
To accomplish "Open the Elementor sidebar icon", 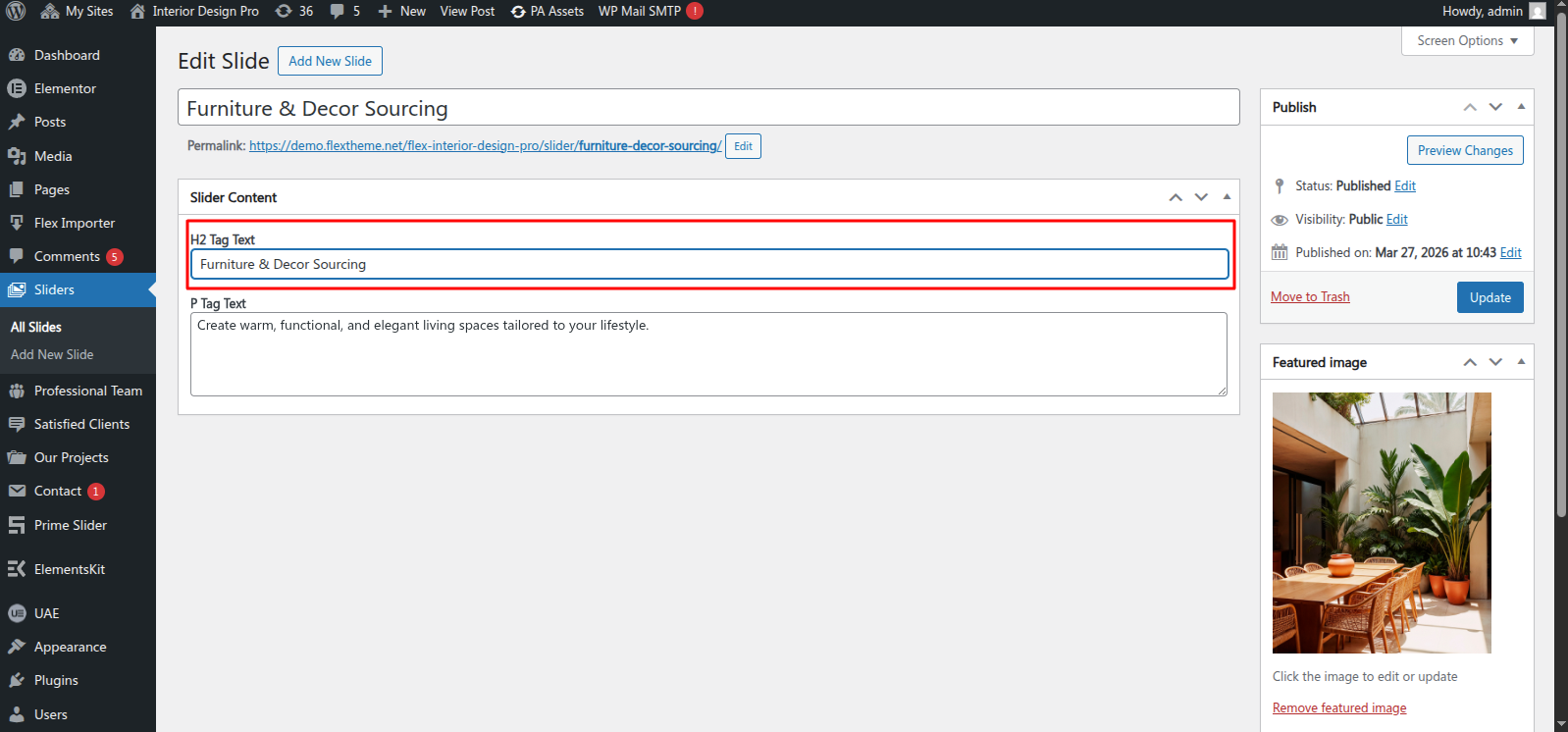I will pos(17,88).
